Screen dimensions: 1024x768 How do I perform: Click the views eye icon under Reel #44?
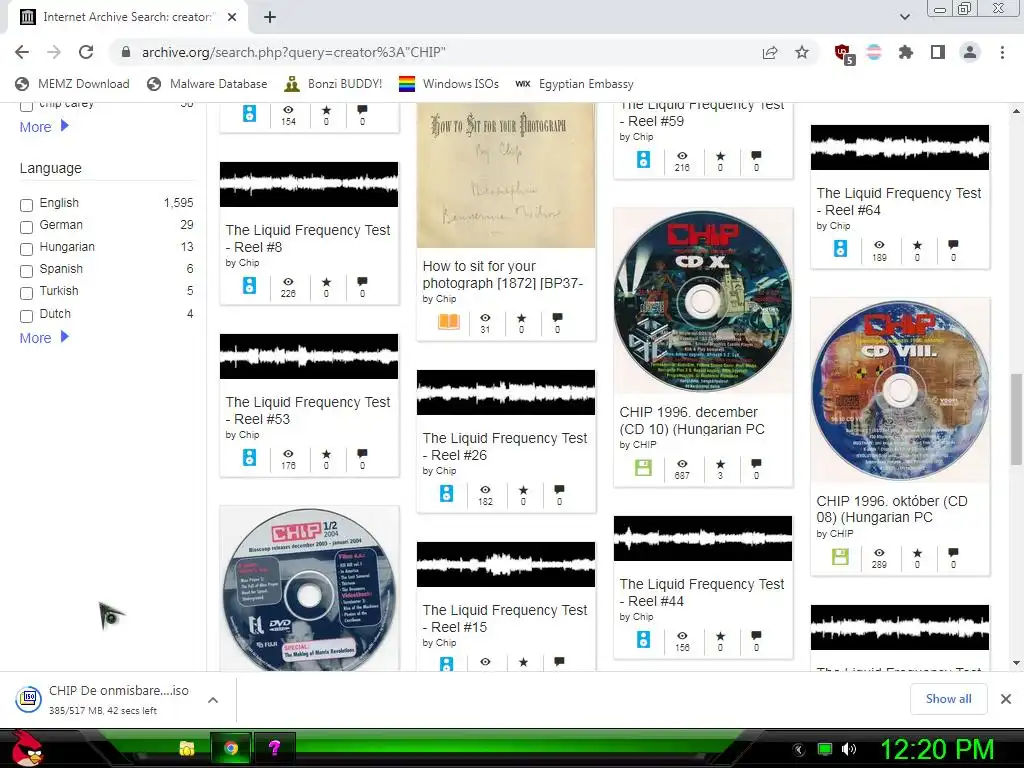[682, 635]
